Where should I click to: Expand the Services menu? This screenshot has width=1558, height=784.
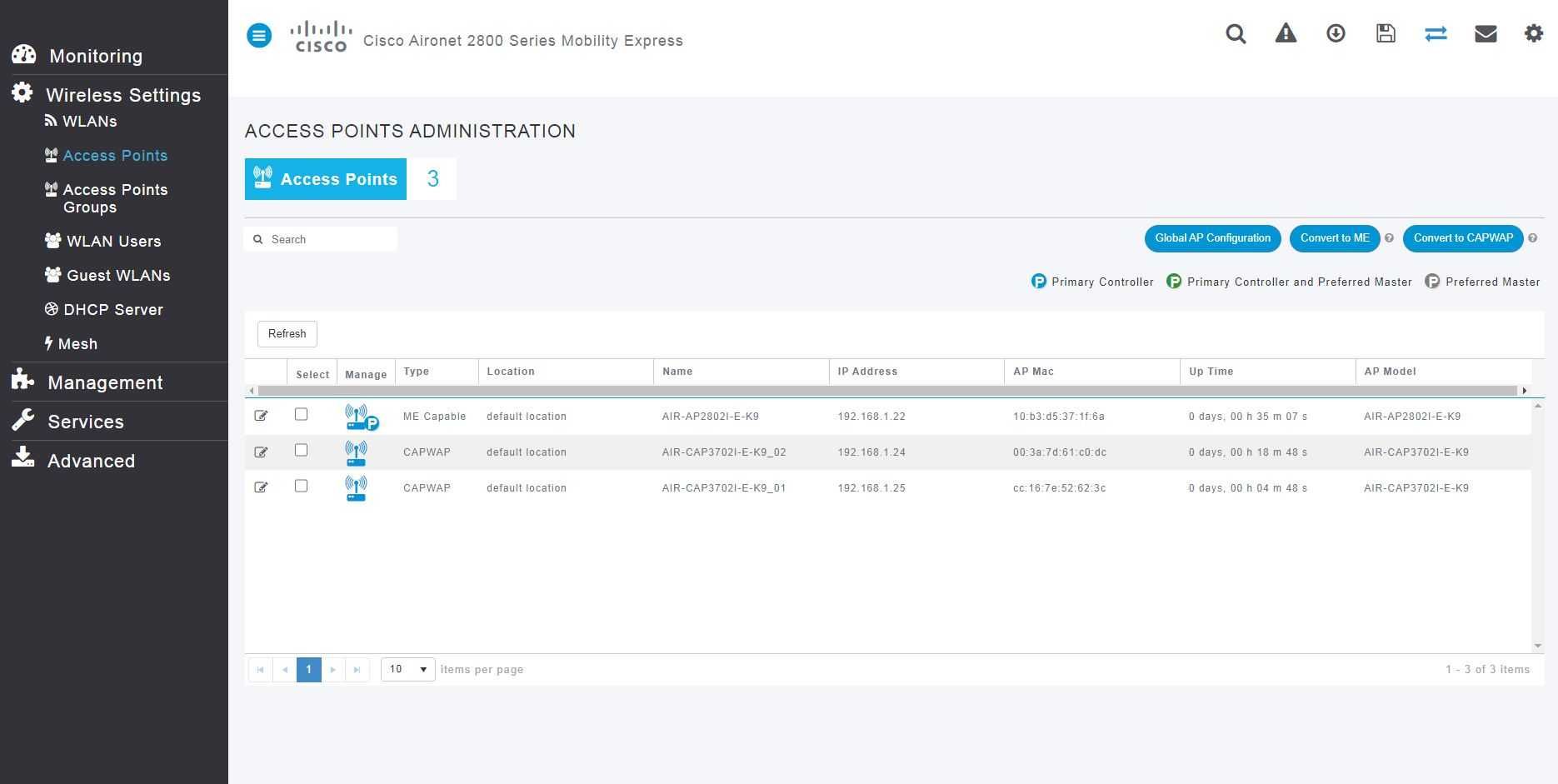click(x=86, y=422)
